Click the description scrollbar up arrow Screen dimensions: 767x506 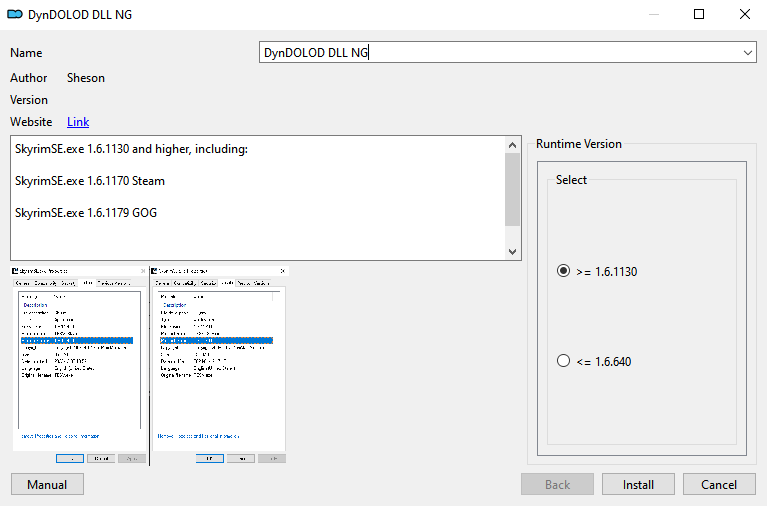coord(512,145)
